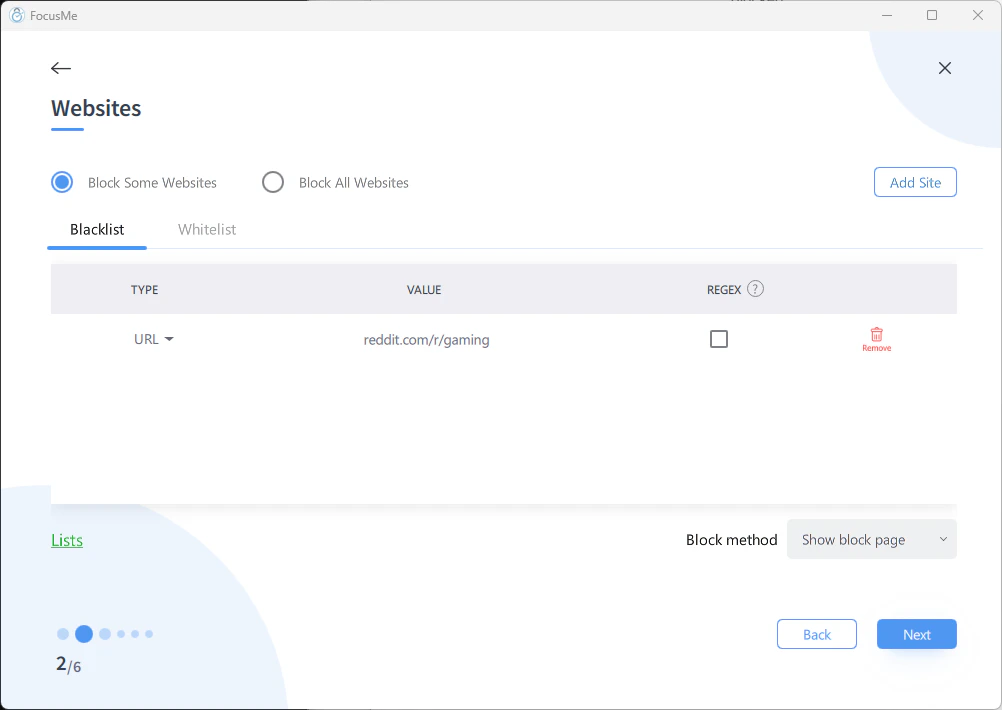Click the reddit.com/r/gaming value cell

[426, 340]
